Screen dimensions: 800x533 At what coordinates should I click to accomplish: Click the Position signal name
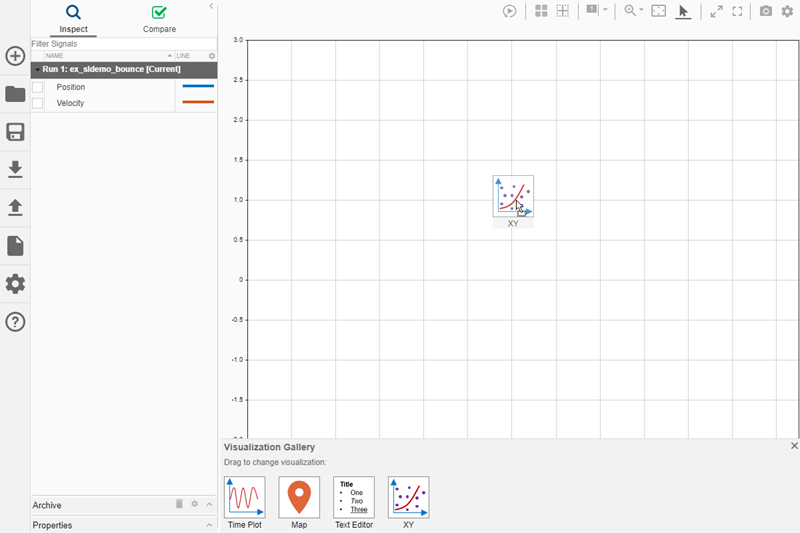point(71,87)
